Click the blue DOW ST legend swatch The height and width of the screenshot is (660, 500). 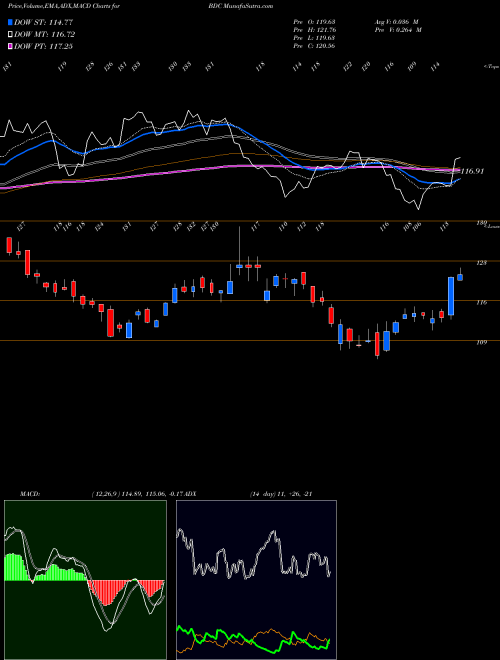pyautogui.click(x=11, y=22)
